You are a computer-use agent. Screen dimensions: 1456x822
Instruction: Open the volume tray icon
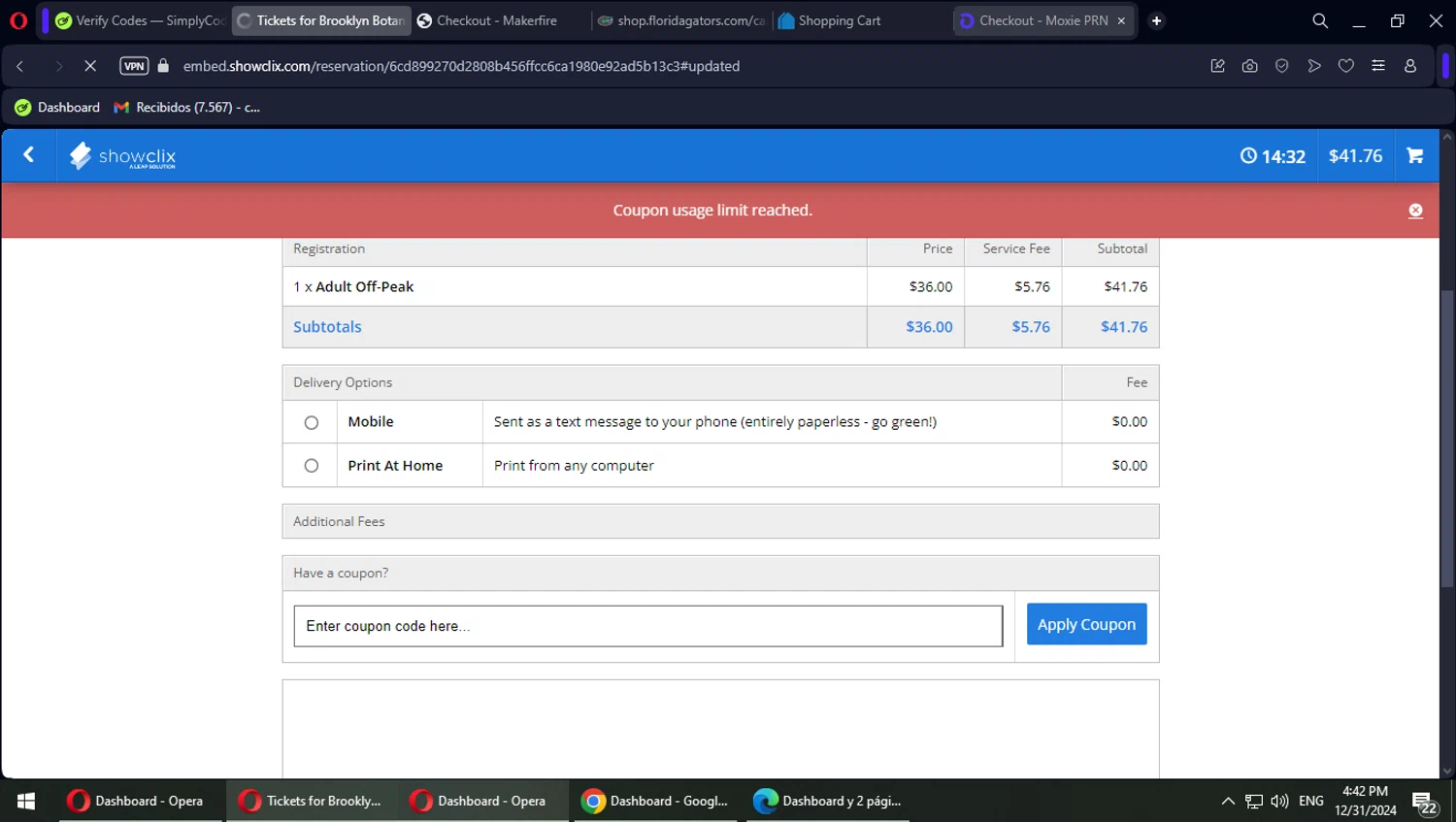click(1279, 801)
